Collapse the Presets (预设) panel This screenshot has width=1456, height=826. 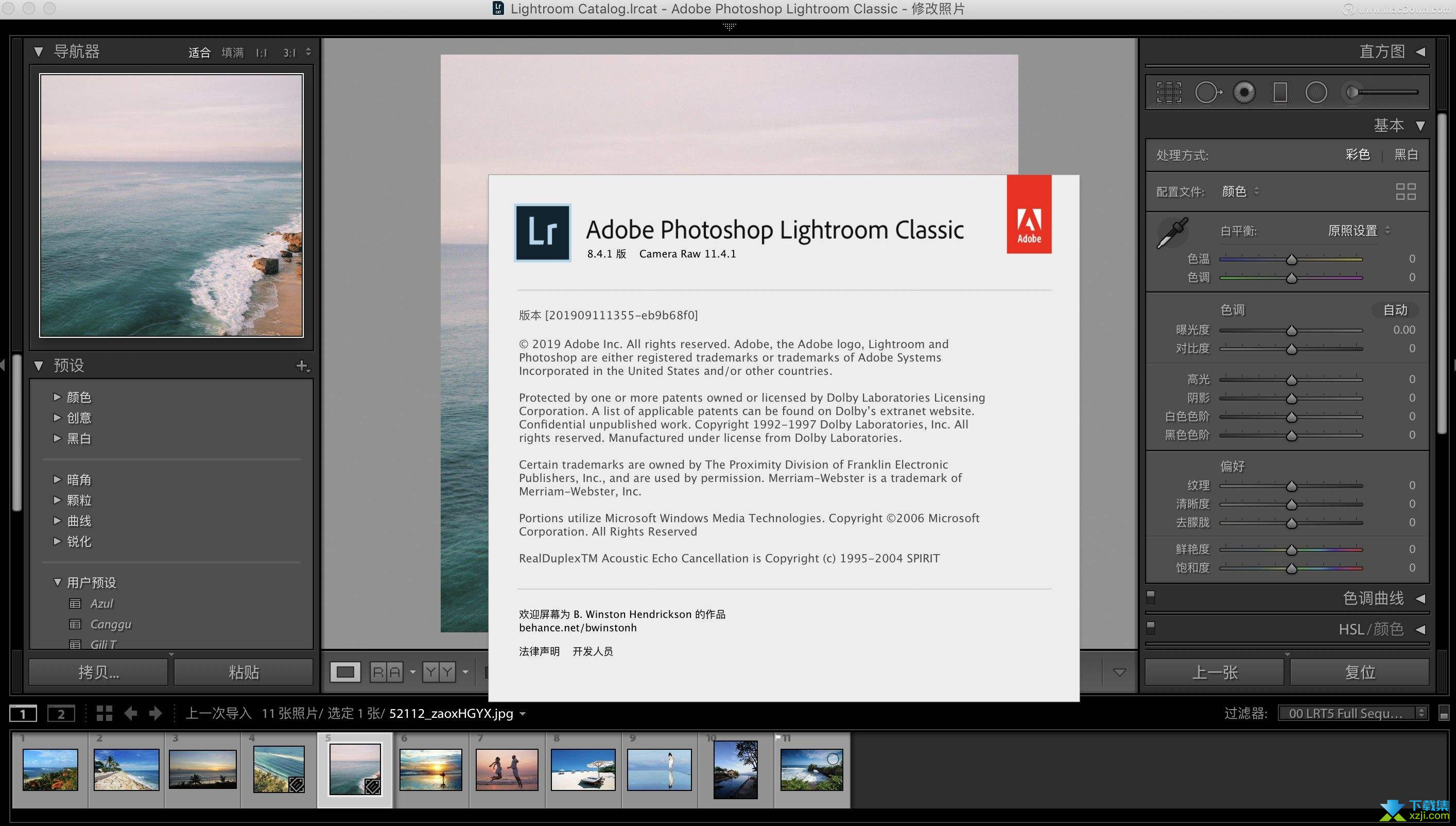[39, 366]
